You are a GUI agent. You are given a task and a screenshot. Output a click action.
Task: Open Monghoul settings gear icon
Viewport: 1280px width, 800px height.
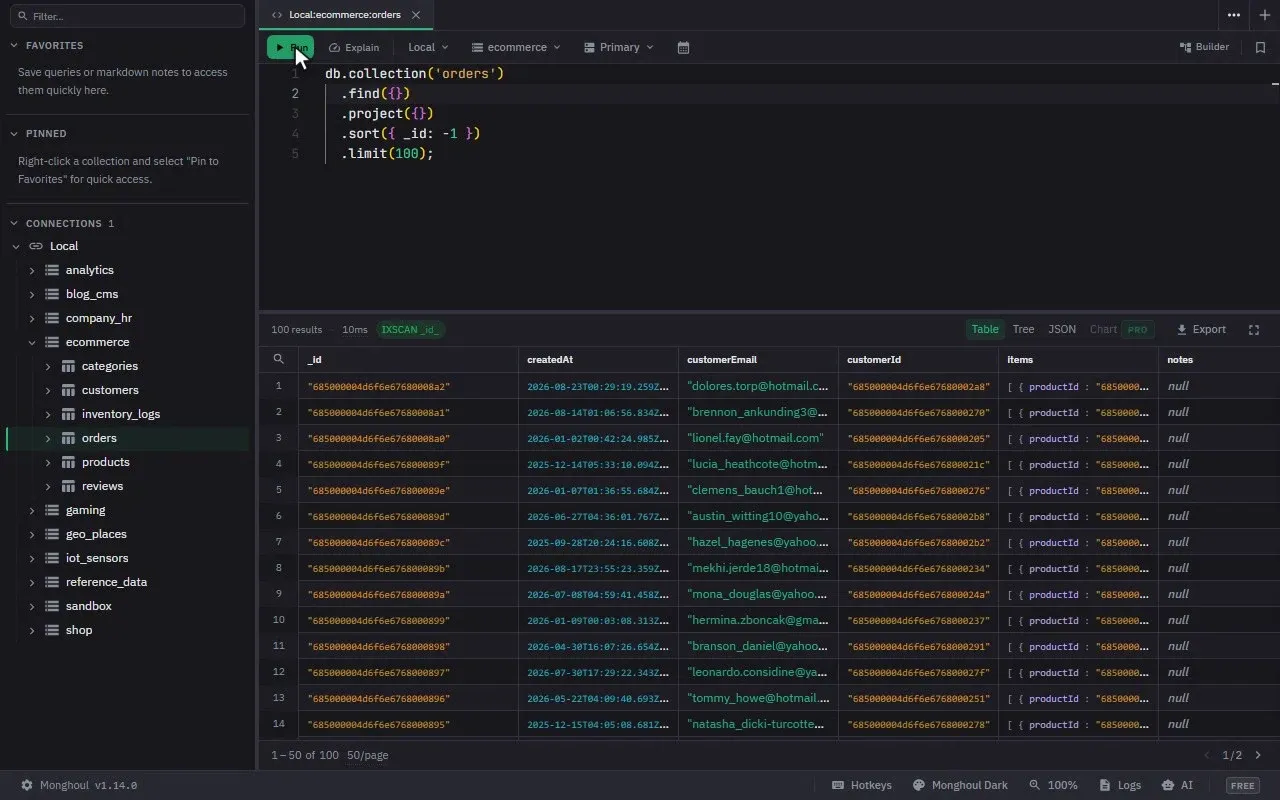[27, 786]
